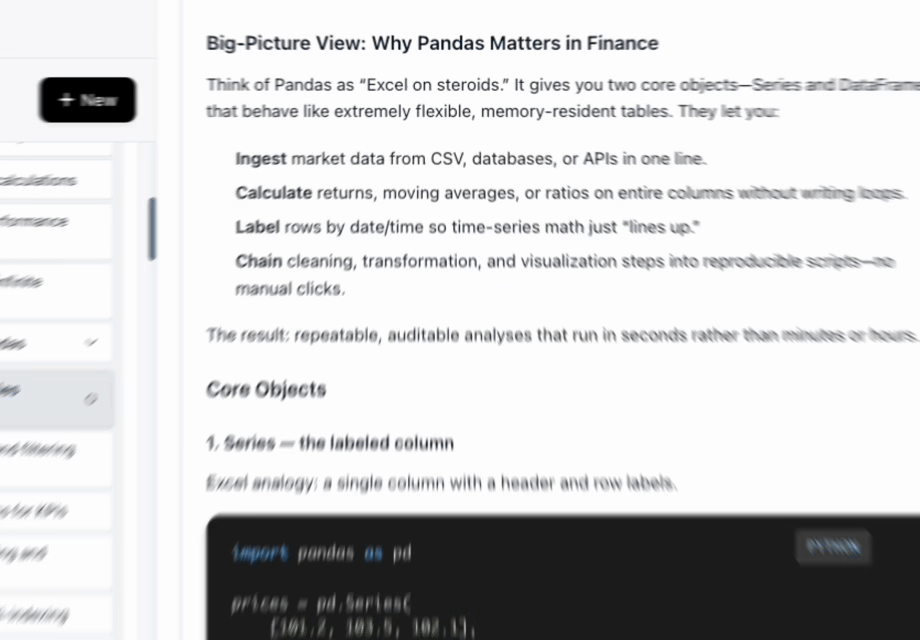Select the sidebar item below the "formance" entry
Viewport: 920px width, 640px height.
coord(50,283)
